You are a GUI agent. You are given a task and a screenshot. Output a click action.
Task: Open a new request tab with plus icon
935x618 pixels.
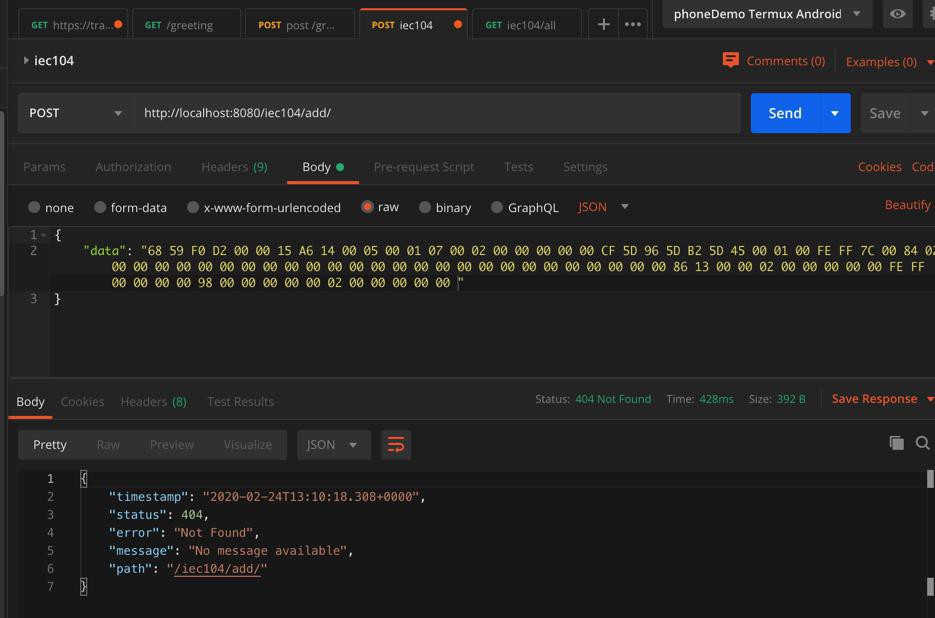(x=603, y=24)
